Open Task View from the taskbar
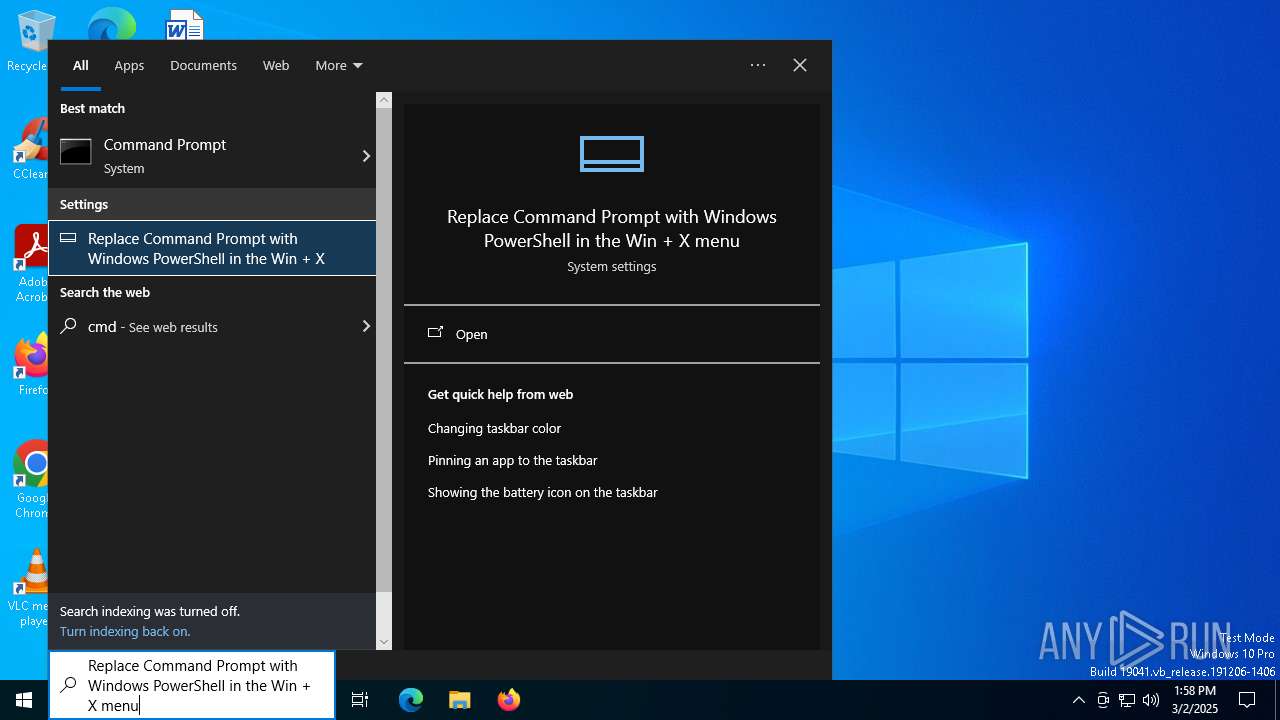 [x=360, y=700]
